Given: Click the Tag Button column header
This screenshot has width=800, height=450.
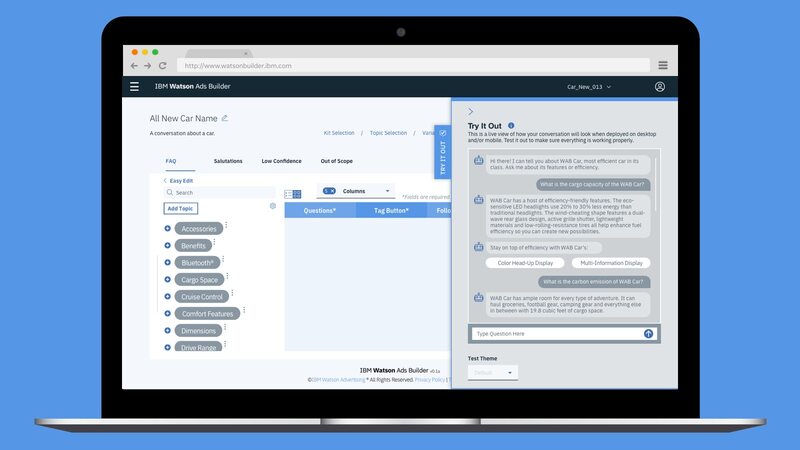Looking at the screenshot, I should click(391, 210).
